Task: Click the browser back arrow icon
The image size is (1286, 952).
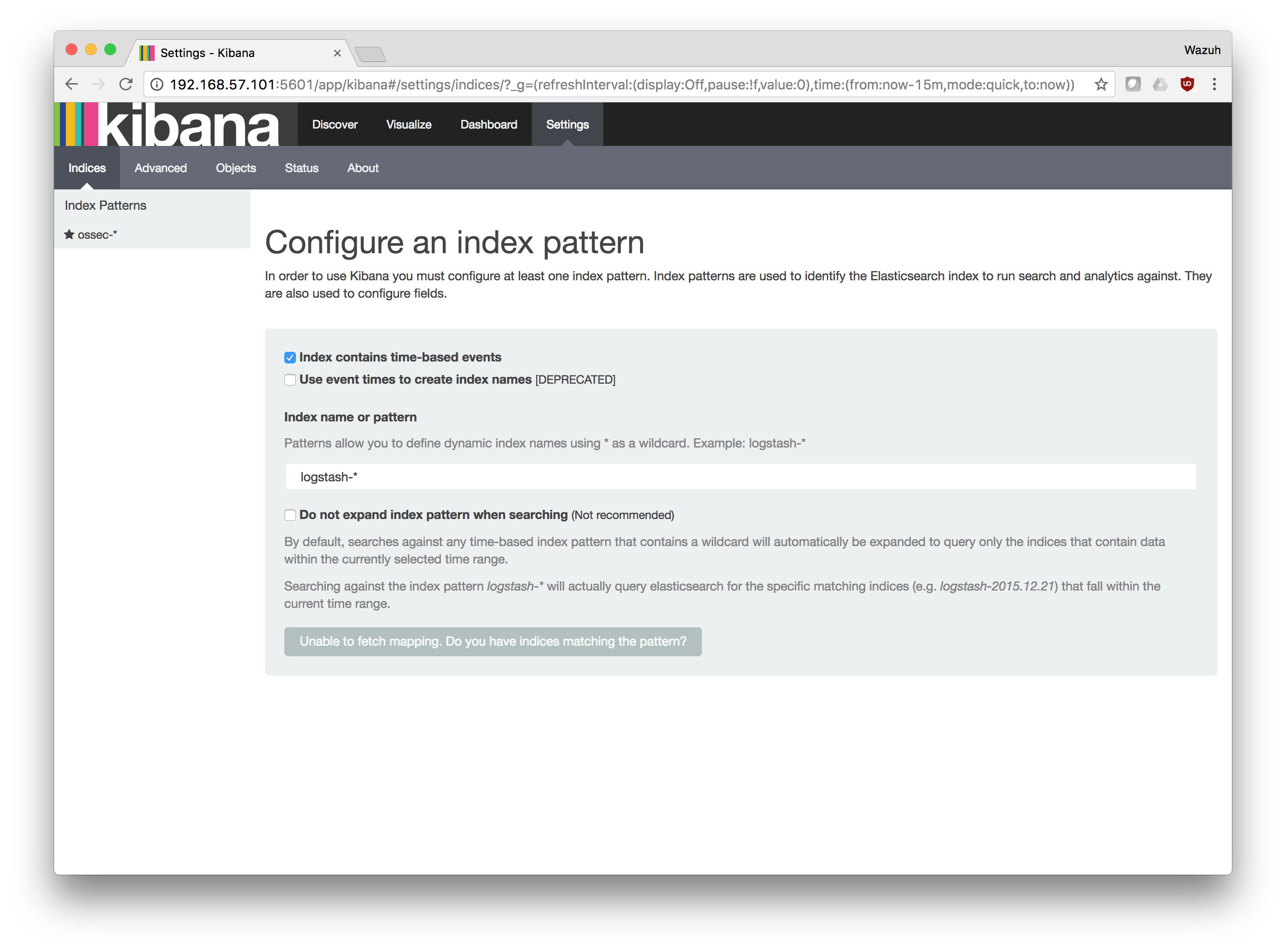Action: [x=72, y=84]
